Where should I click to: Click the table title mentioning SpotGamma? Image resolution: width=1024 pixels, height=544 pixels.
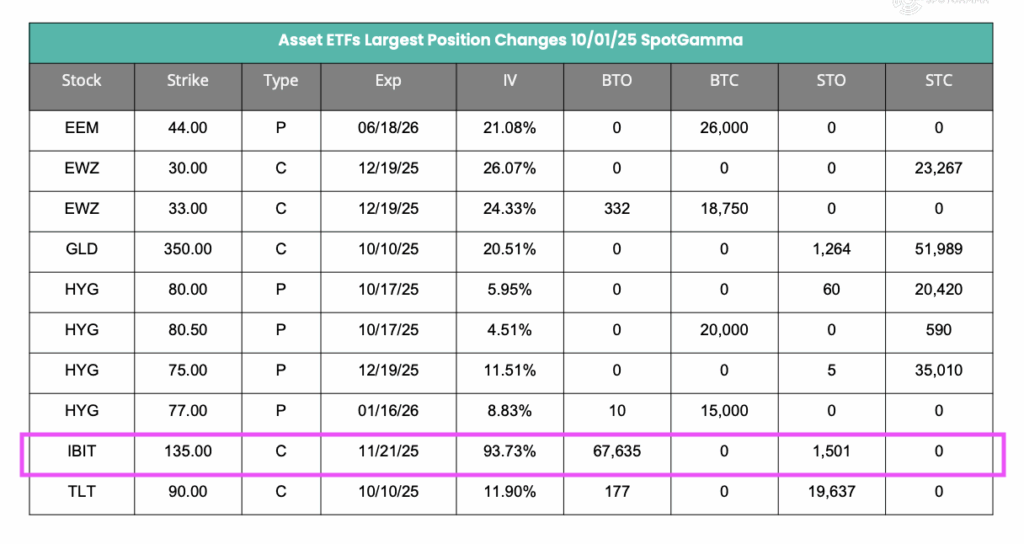(x=510, y=40)
